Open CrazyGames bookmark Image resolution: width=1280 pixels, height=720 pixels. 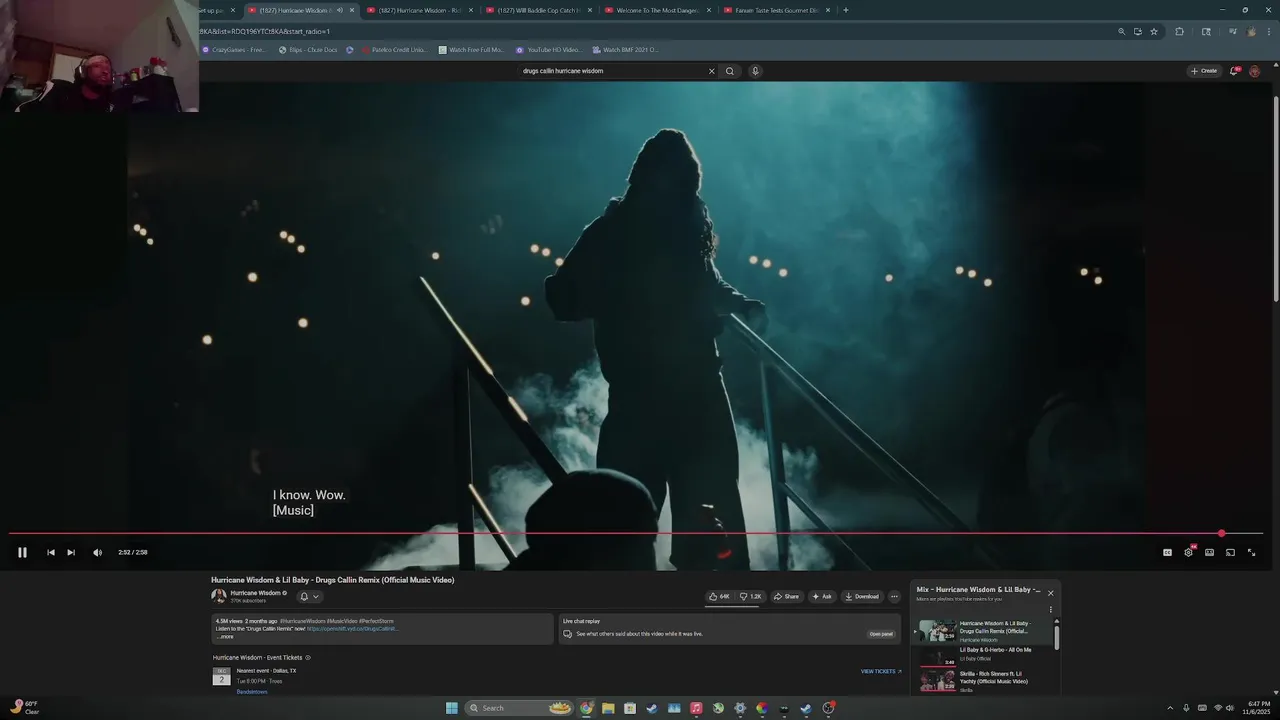pos(235,49)
